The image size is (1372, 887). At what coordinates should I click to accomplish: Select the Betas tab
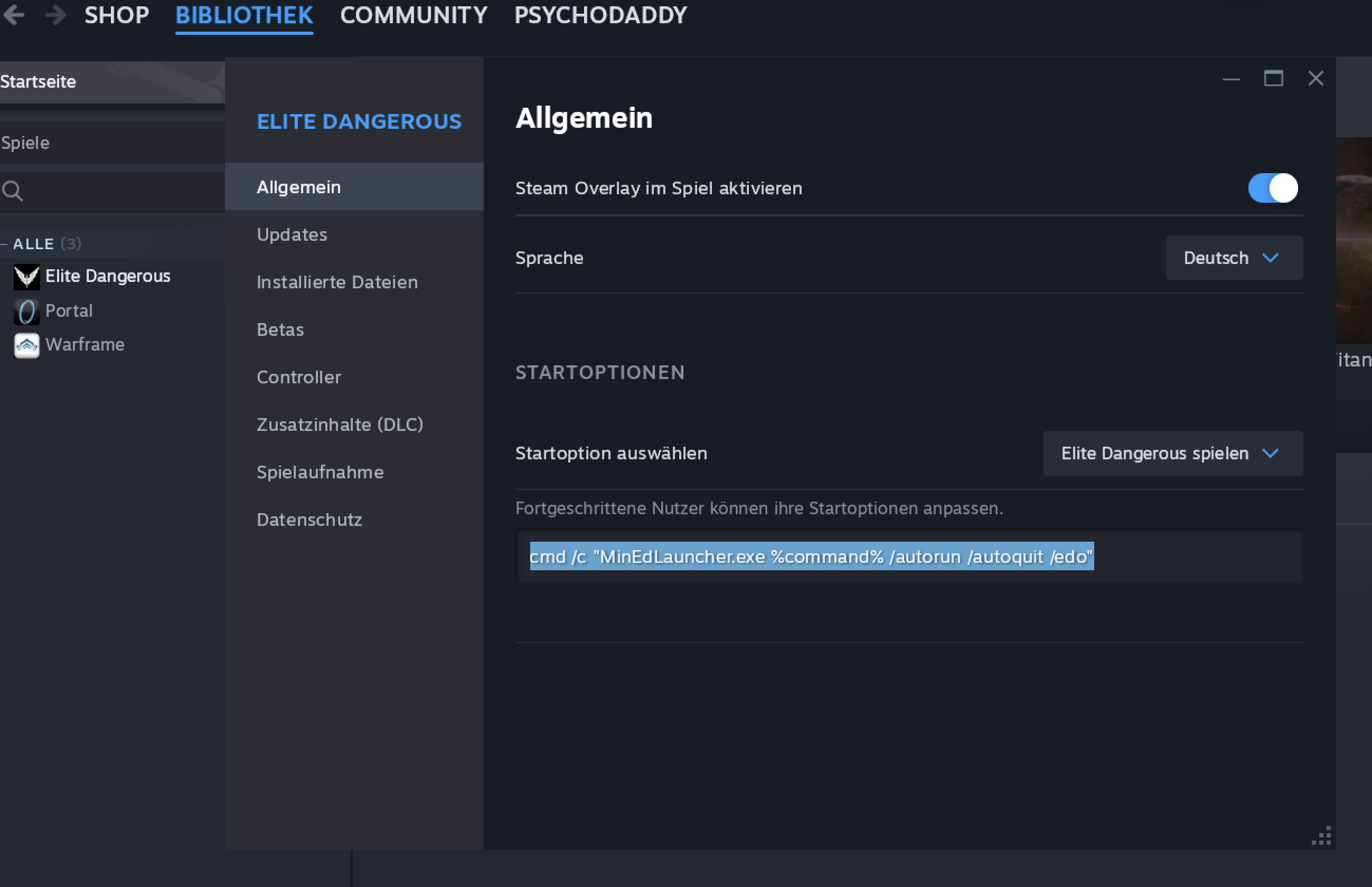354,329
